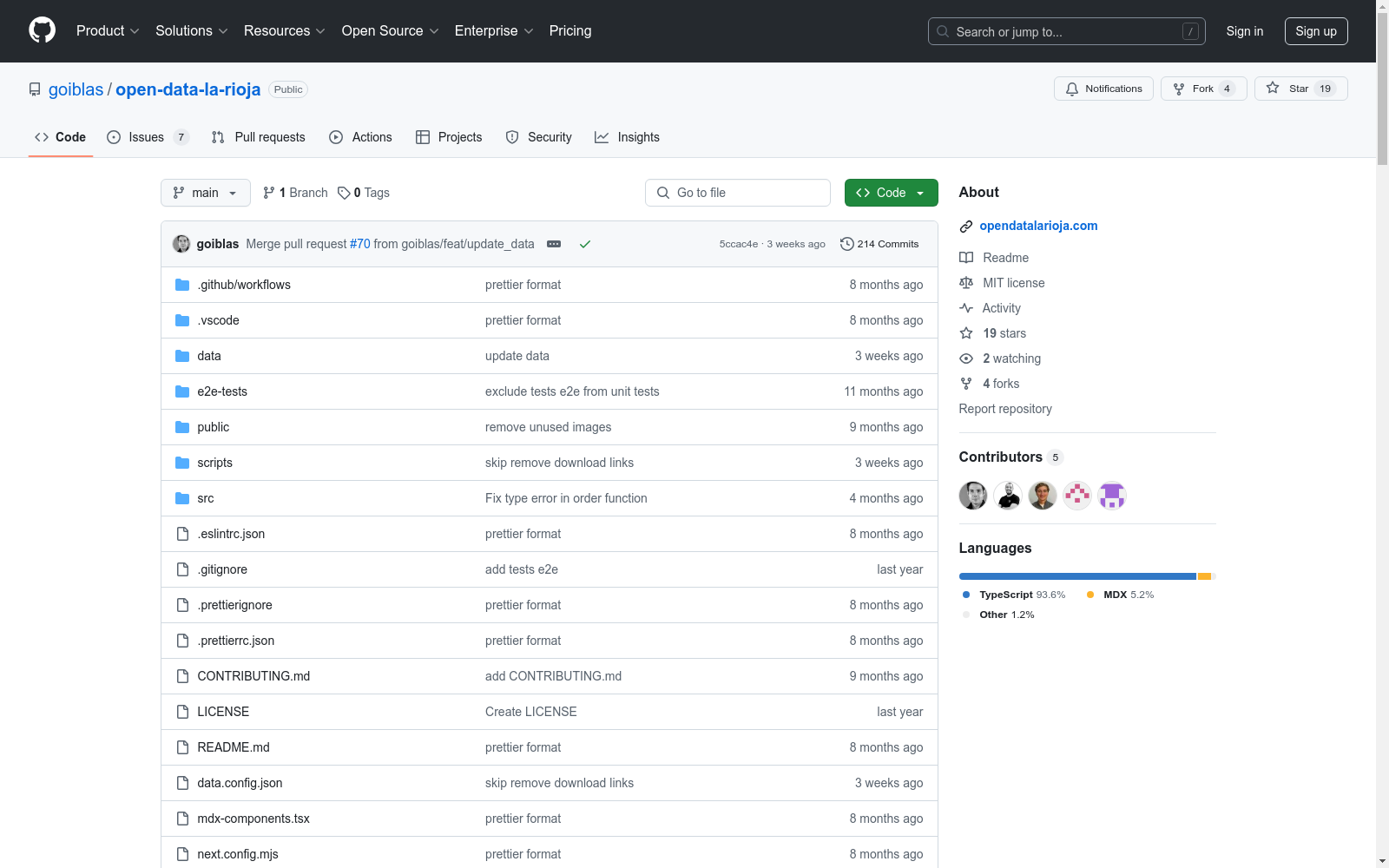Open the purple identicon contributor avatar

[x=1112, y=496]
